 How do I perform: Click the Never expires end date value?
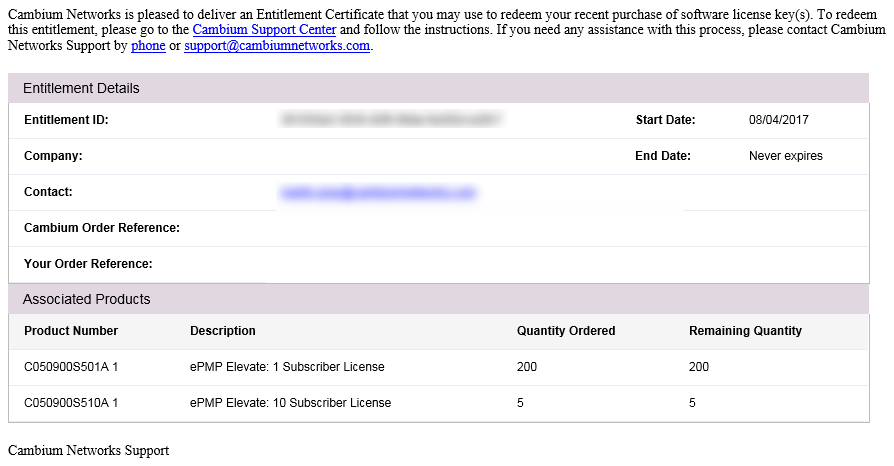[x=785, y=156]
